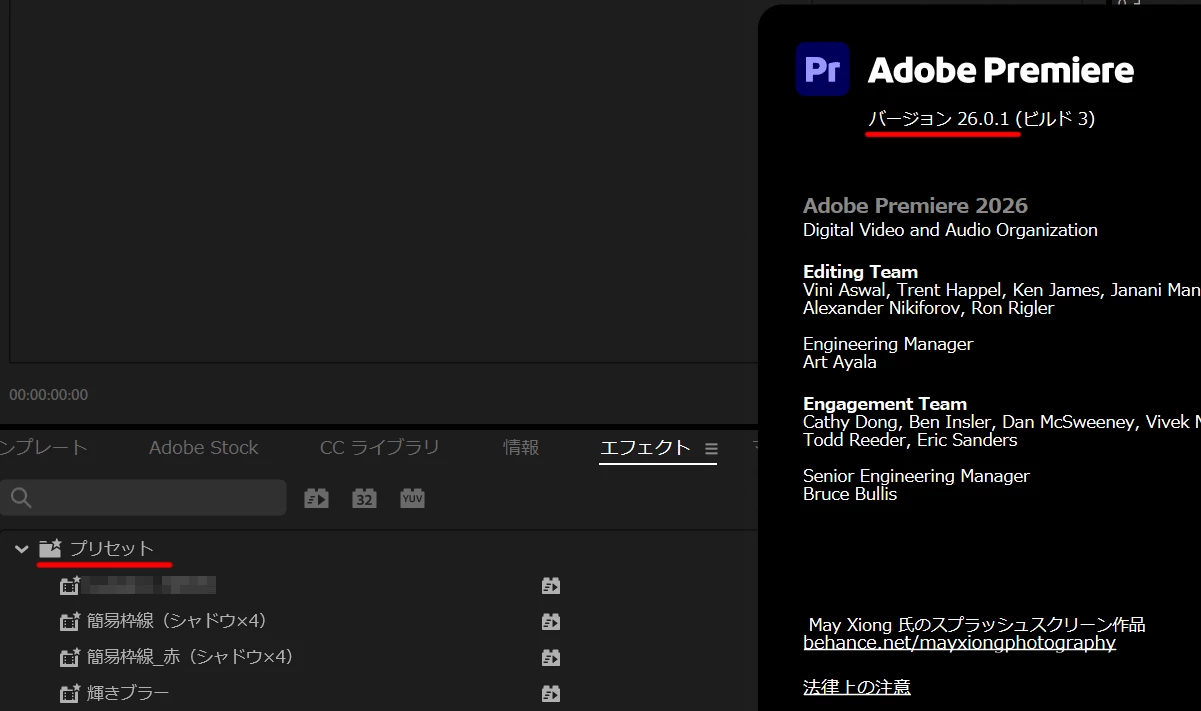Click the name Art Ayala

840,362
